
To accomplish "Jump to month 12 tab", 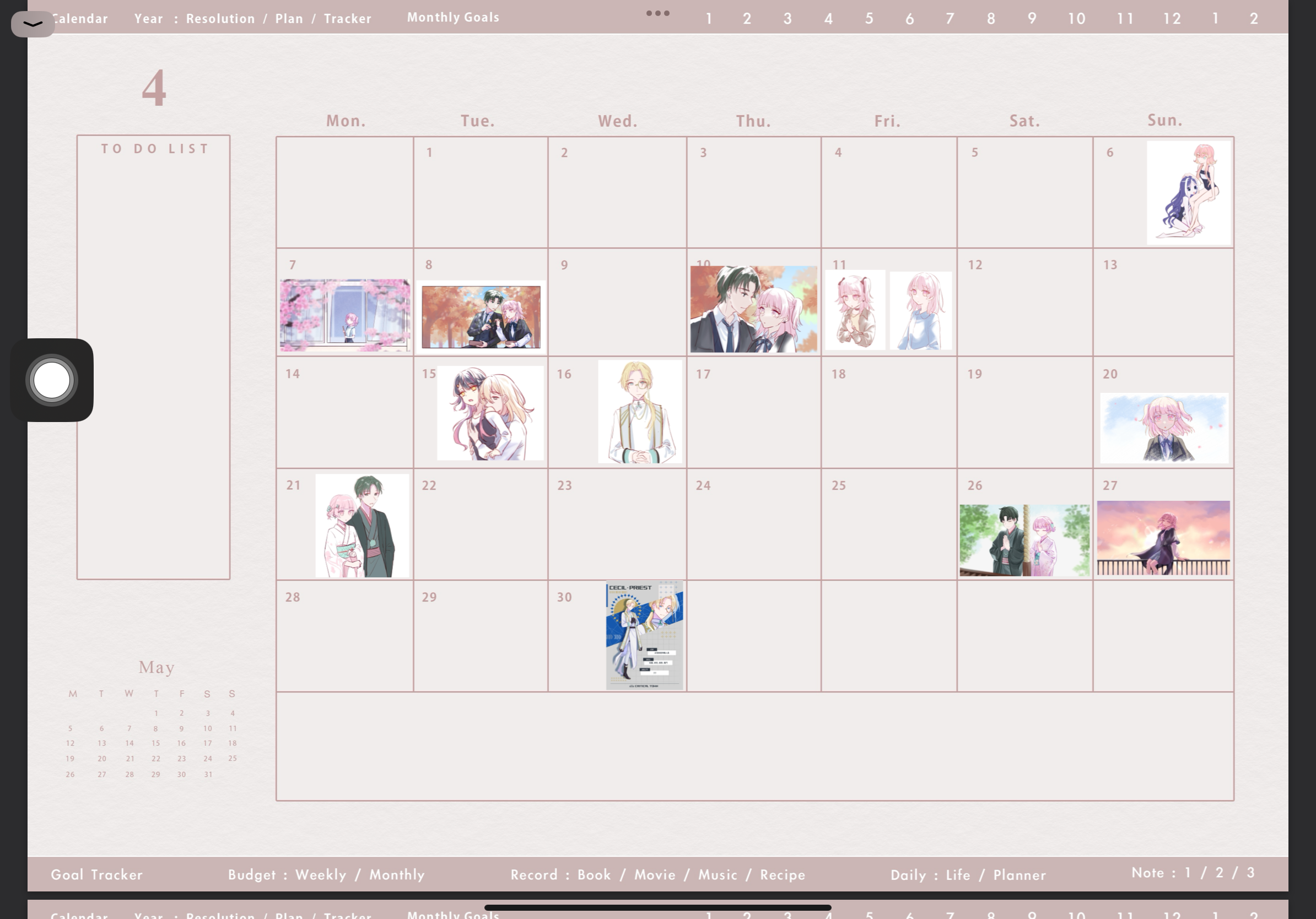I will click(x=1172, y=19).
